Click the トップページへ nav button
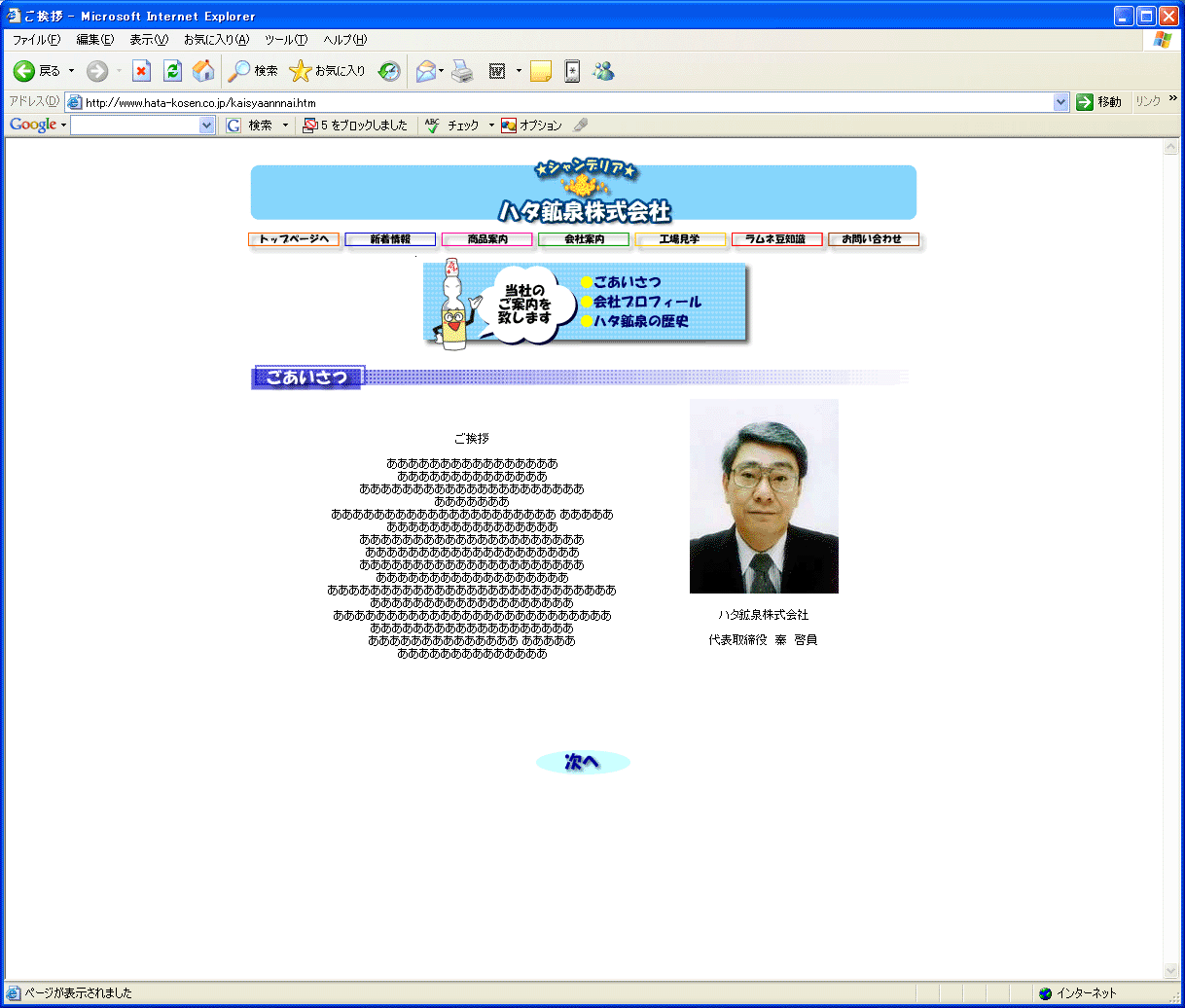Image resolution: width=1185 pixels, height=1008 pixels. [294, 239]
